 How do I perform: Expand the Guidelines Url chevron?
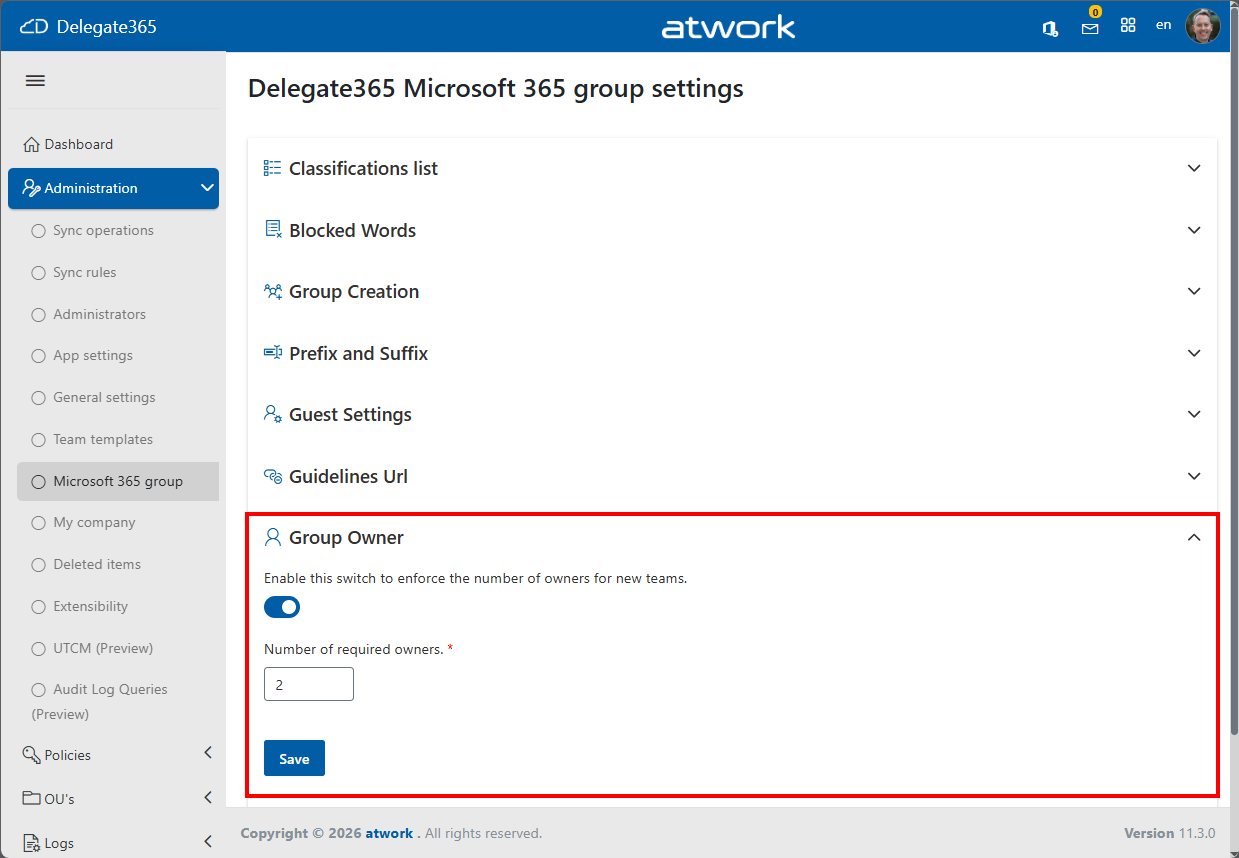pos(1194,476)
